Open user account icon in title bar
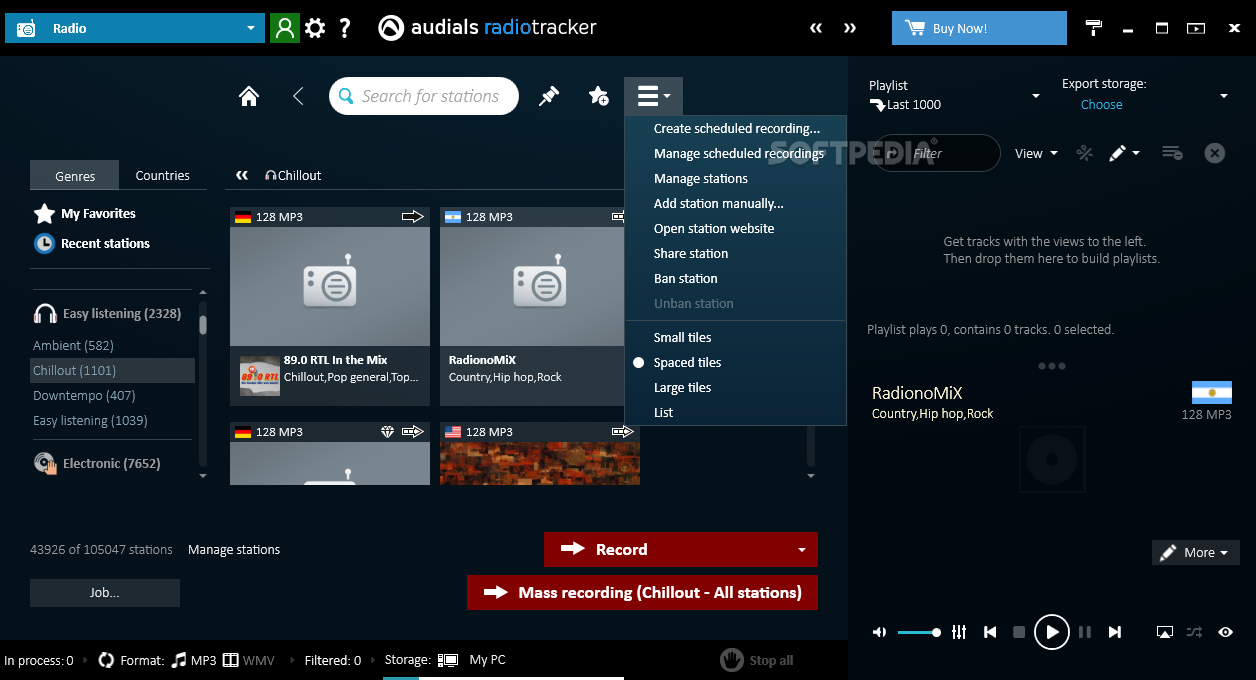This screenshot has height=680, width=1256. 285,28
